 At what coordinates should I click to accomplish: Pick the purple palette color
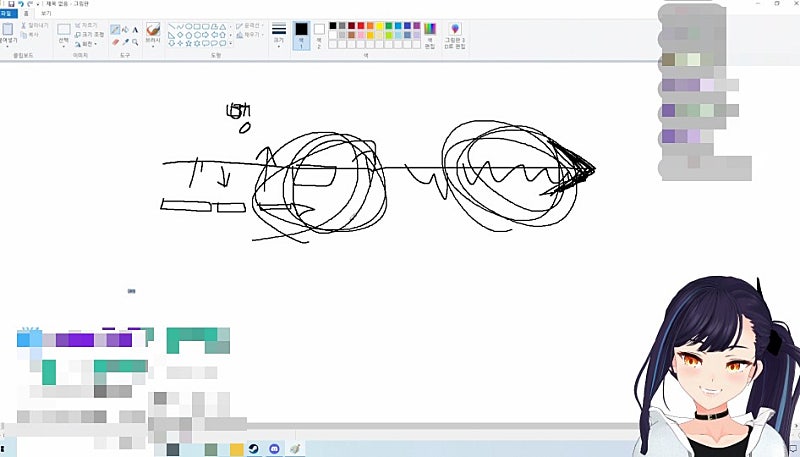[416, 26]
